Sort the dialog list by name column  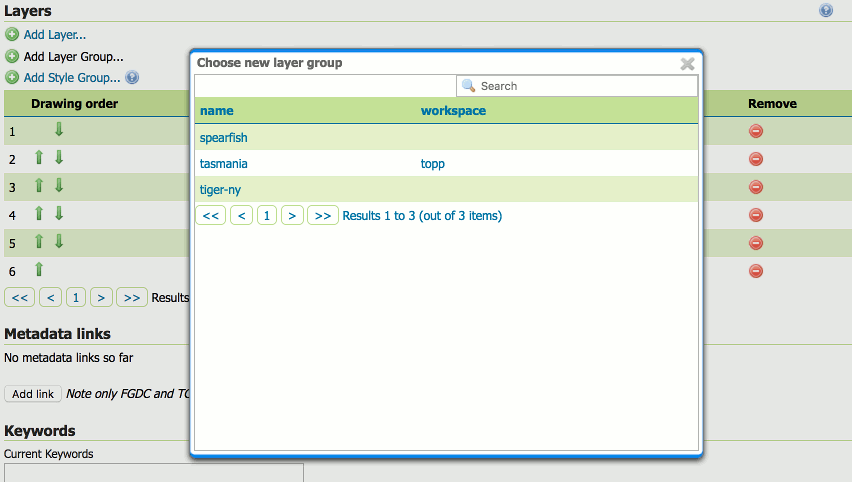(x=216, y=111)
